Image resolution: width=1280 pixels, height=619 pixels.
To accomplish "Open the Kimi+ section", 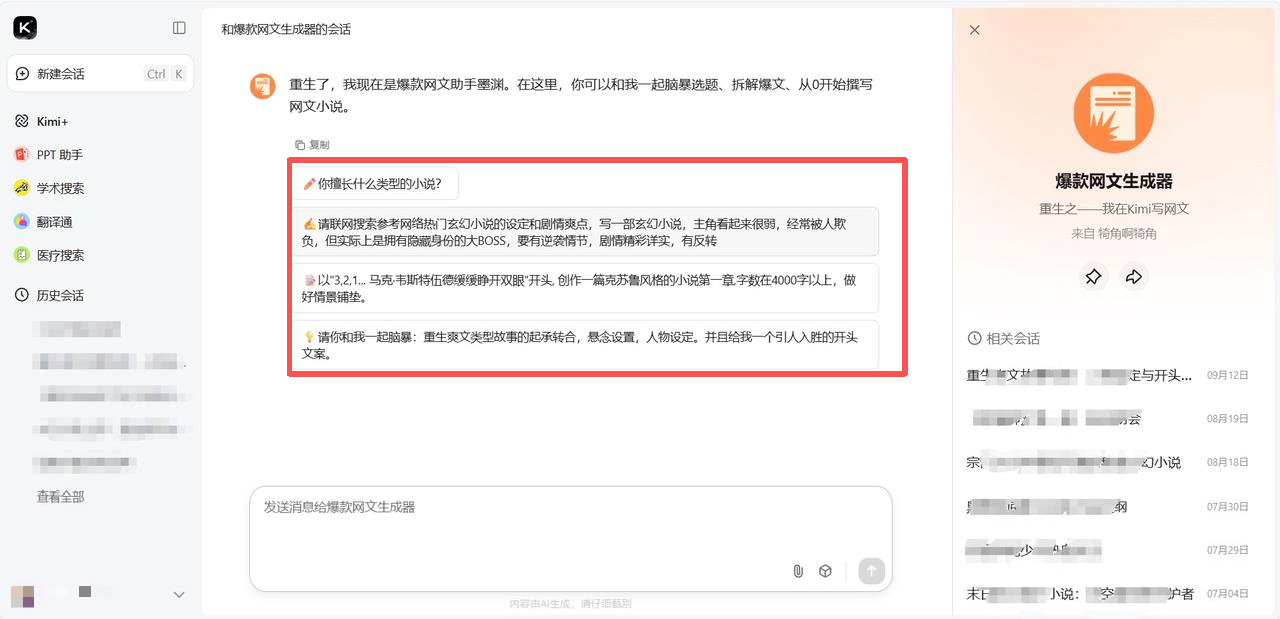I will [52, 121].
